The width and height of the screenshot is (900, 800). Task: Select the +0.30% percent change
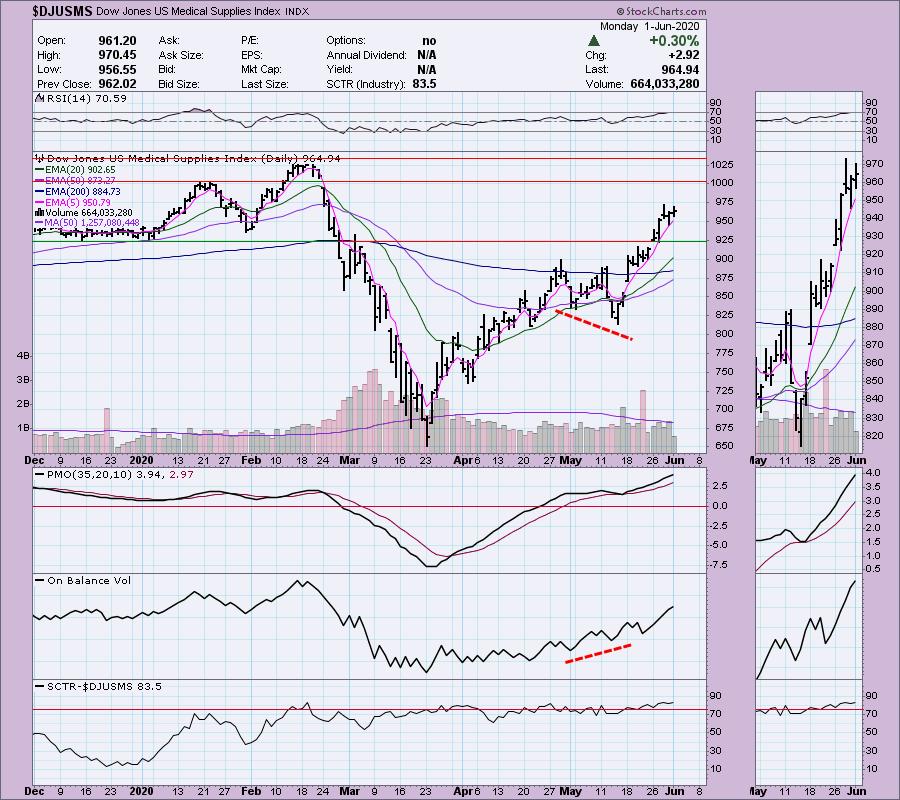pyautogui.click(x=674, y=41)
